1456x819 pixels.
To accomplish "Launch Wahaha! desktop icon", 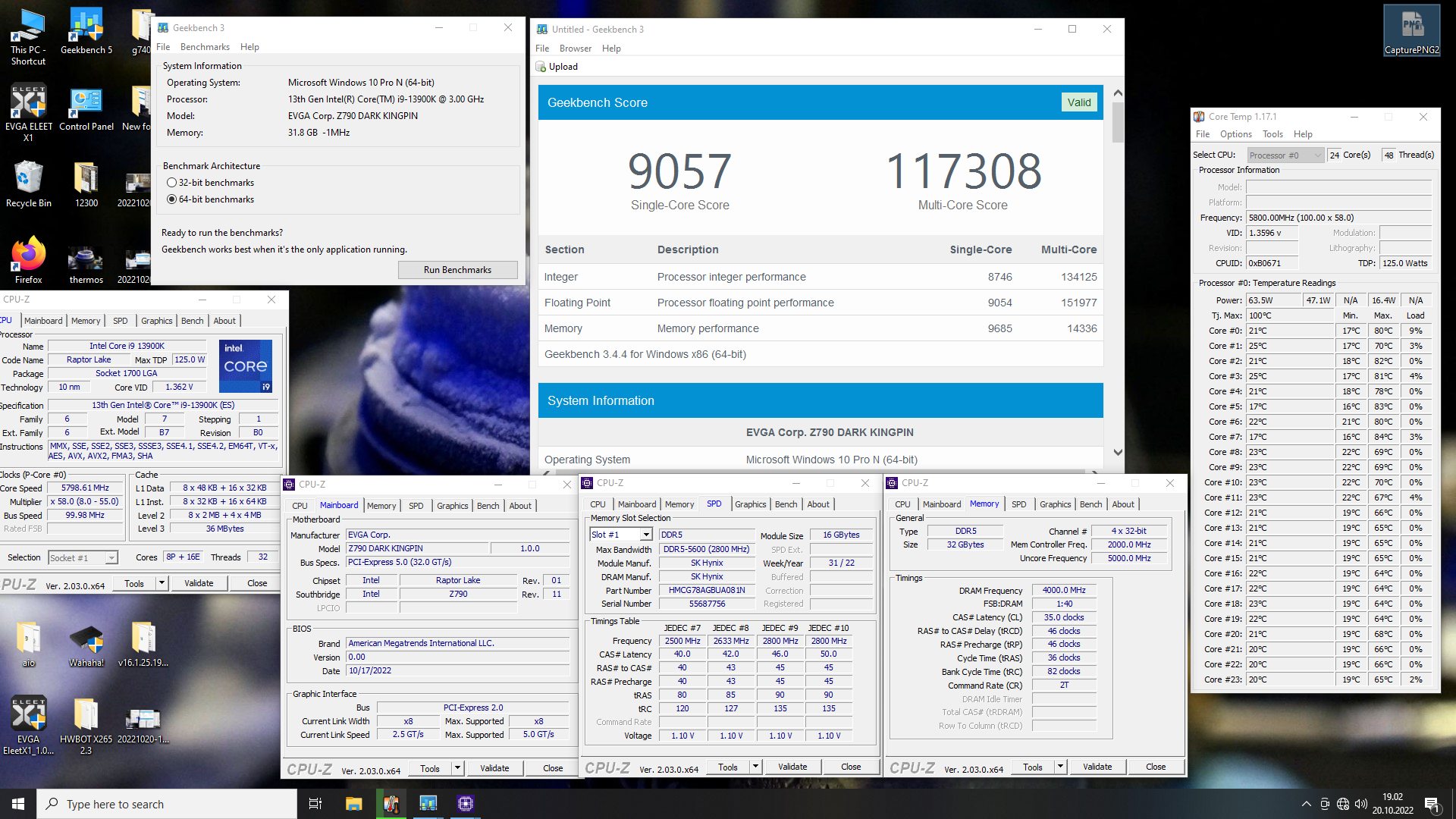I will click(x=86, y=645).
